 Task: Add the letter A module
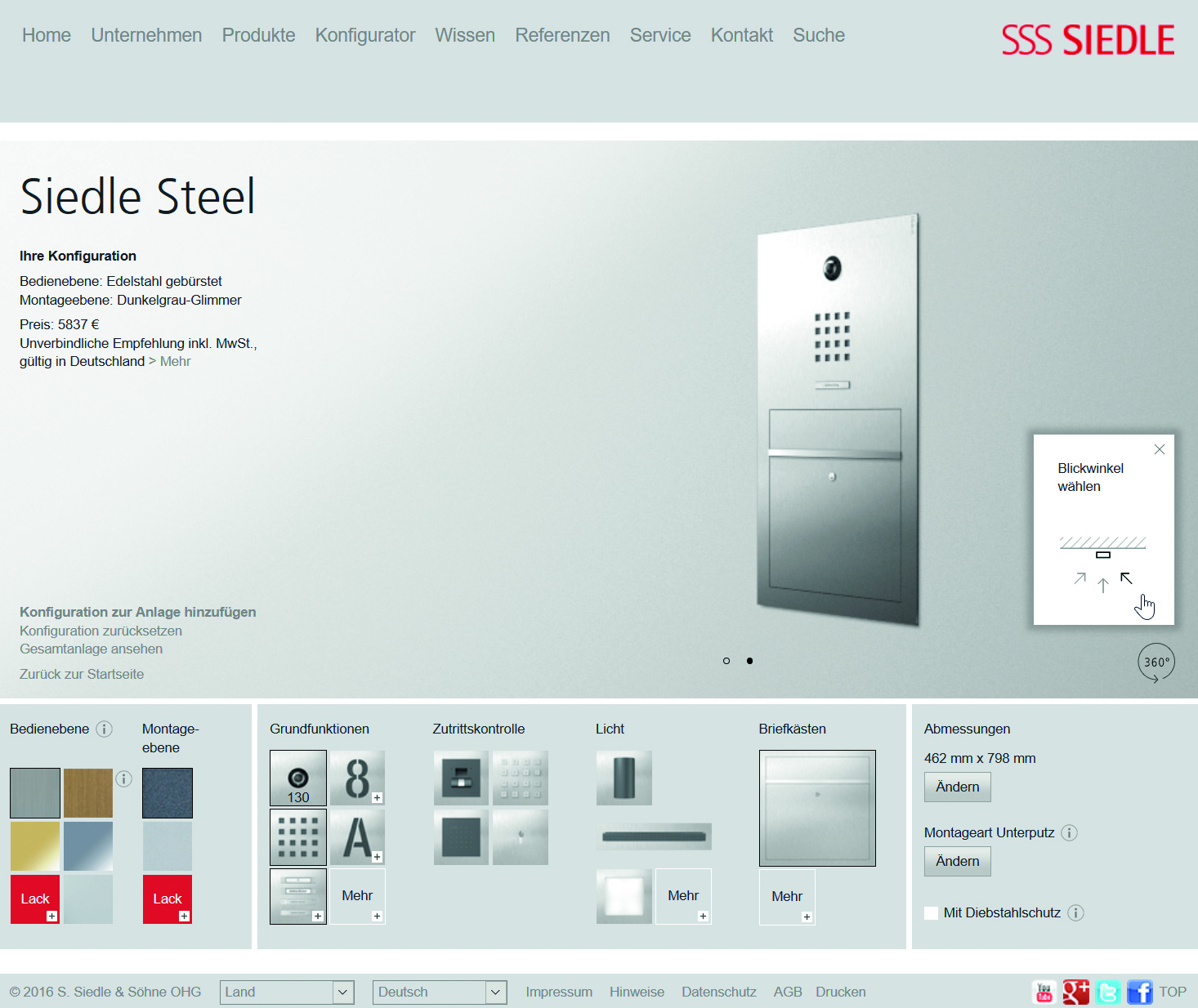(x=357, y=837)
